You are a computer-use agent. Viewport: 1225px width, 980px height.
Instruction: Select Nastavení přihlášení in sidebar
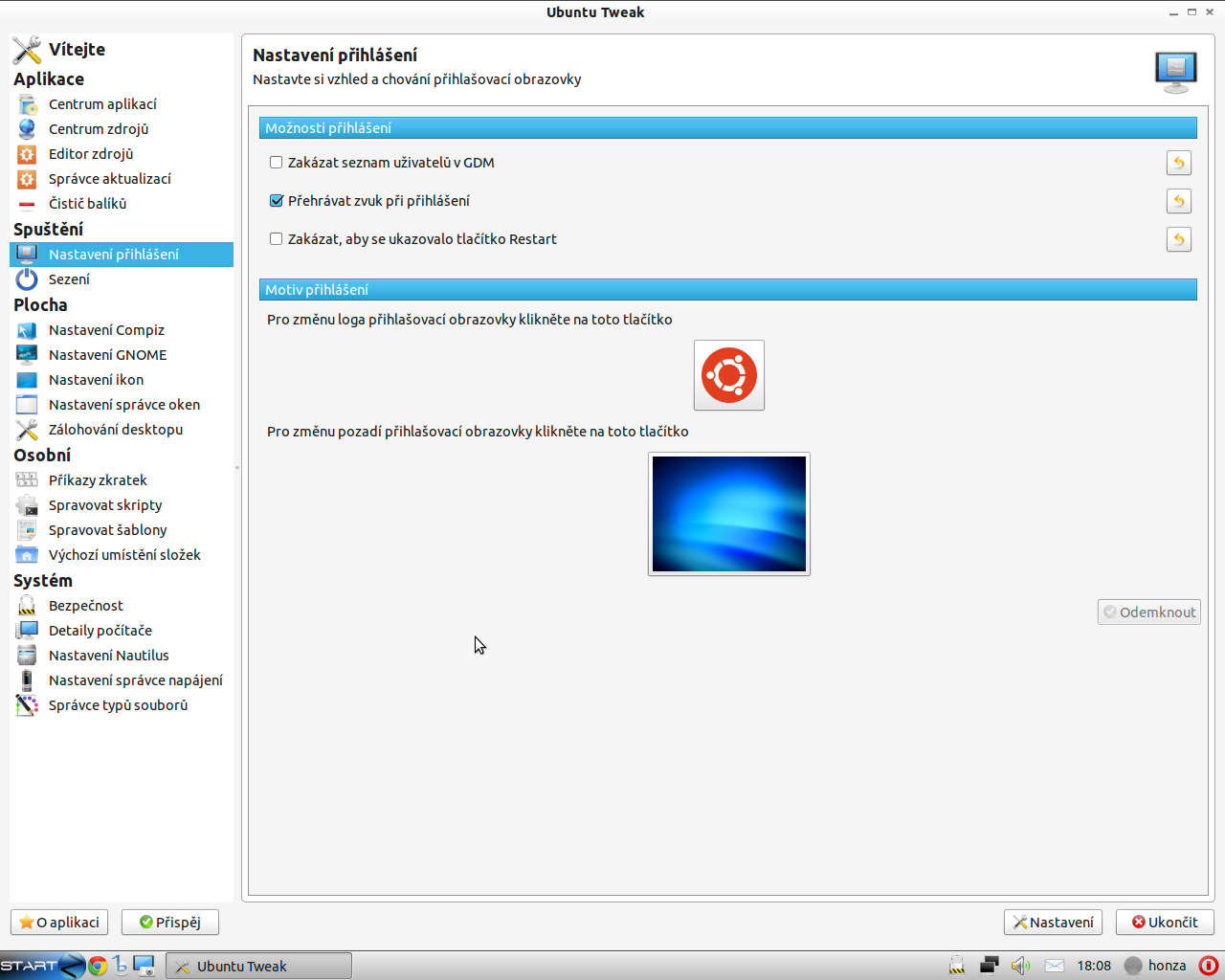click(x=122, y=255)
